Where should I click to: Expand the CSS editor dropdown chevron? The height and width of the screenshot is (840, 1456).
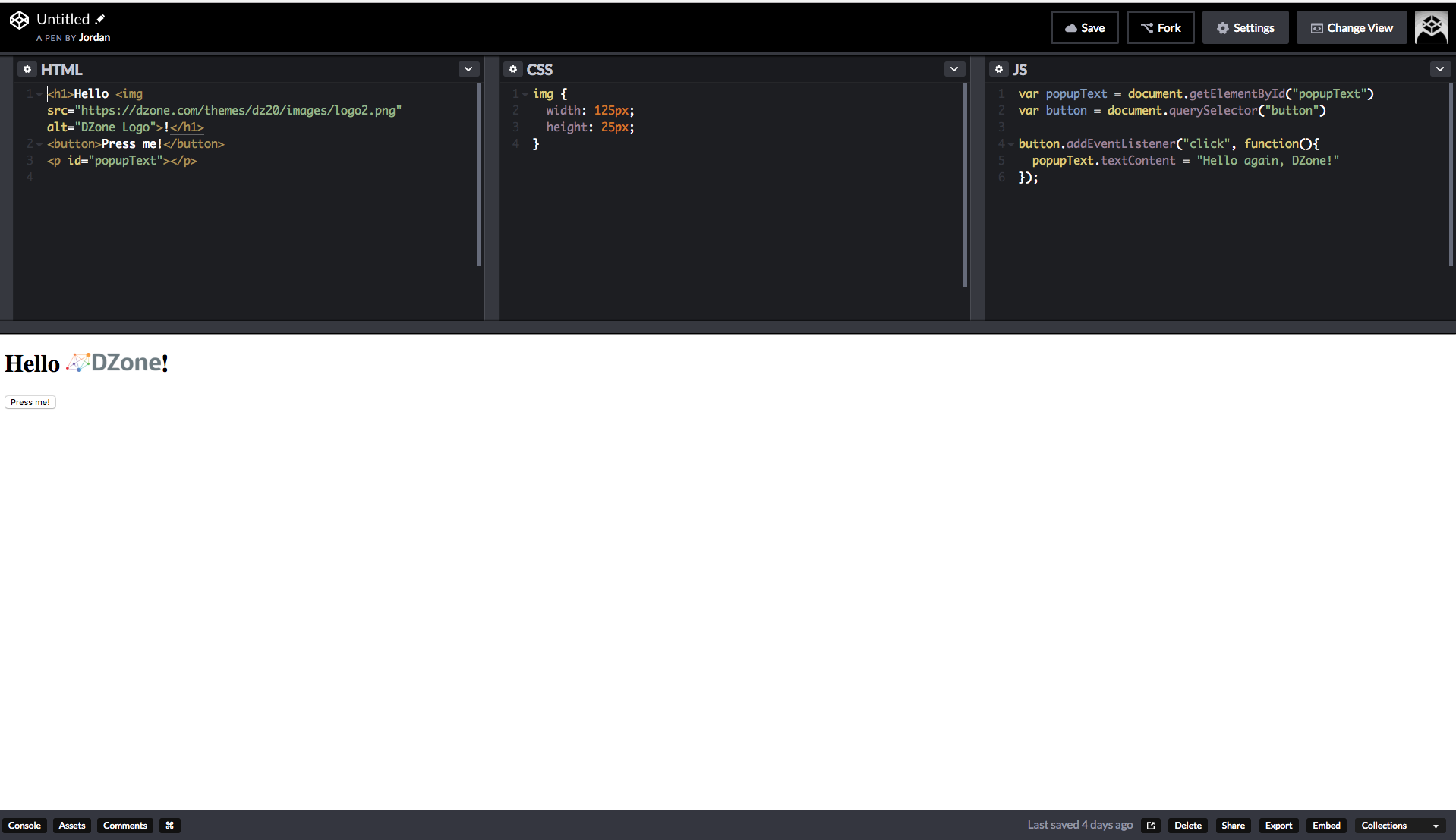(x=954, y=69)
